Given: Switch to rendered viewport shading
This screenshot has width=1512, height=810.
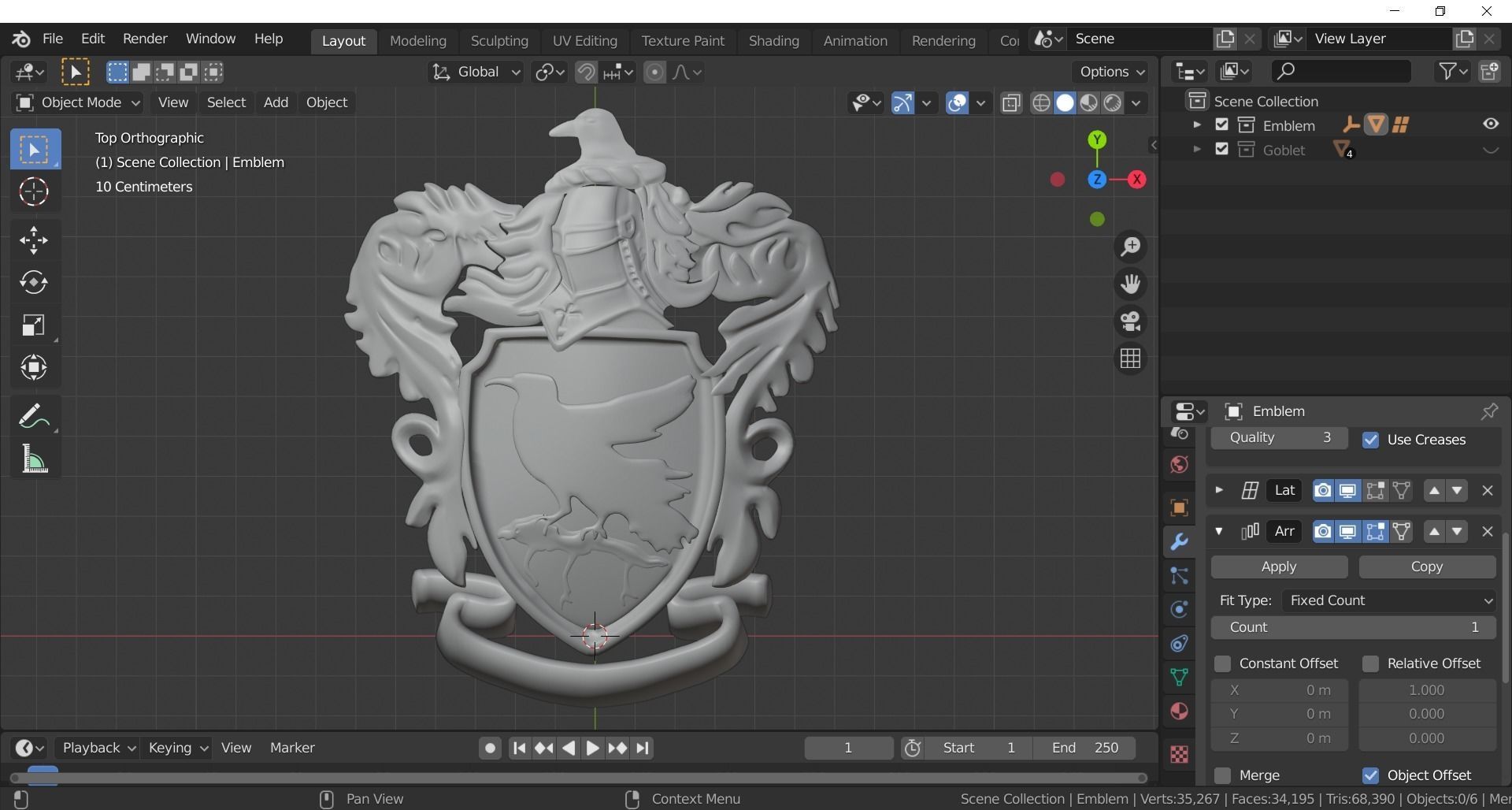Looking at the screenshot, I should (x=1112, y=103).
